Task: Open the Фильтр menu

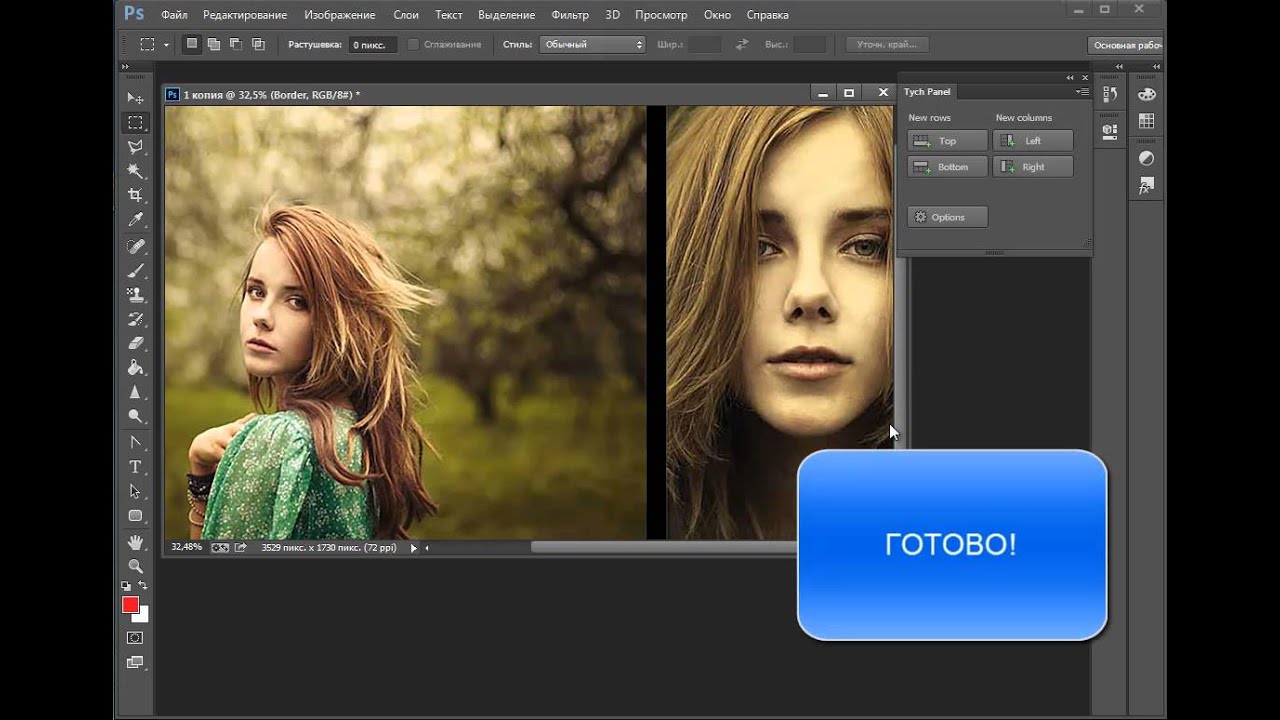Action: (570, 15)
